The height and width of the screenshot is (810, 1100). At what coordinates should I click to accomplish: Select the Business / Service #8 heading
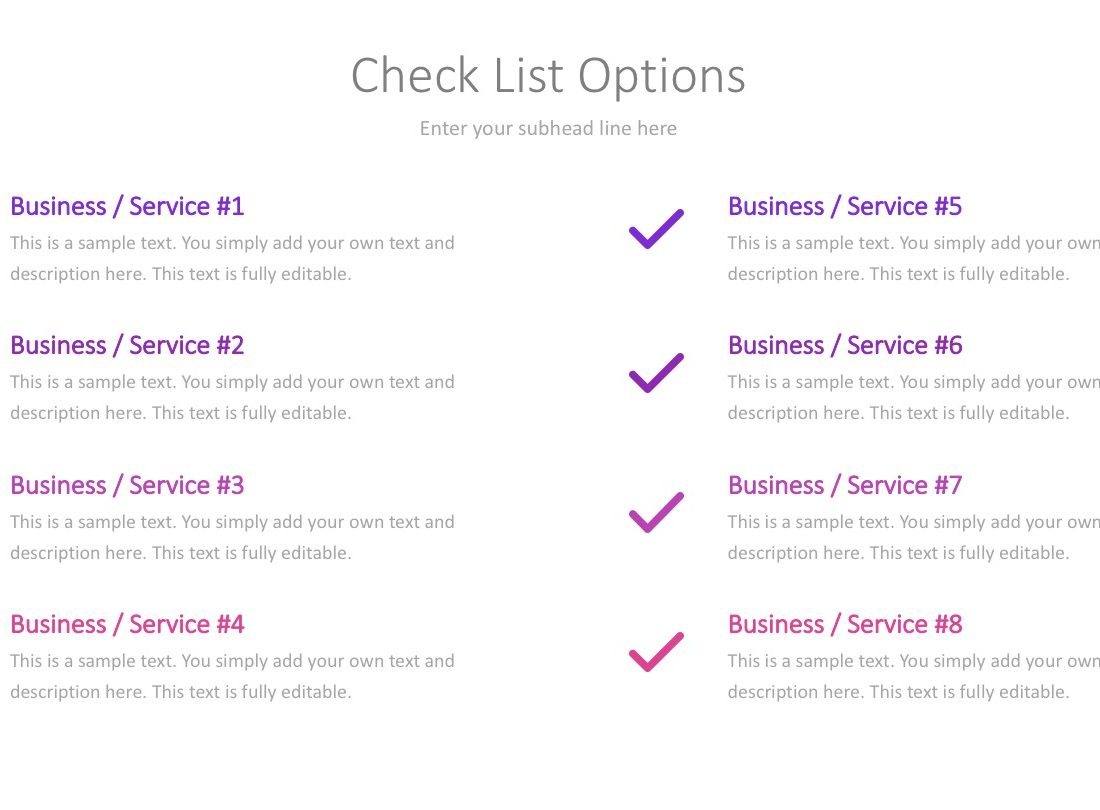(845, 624)
